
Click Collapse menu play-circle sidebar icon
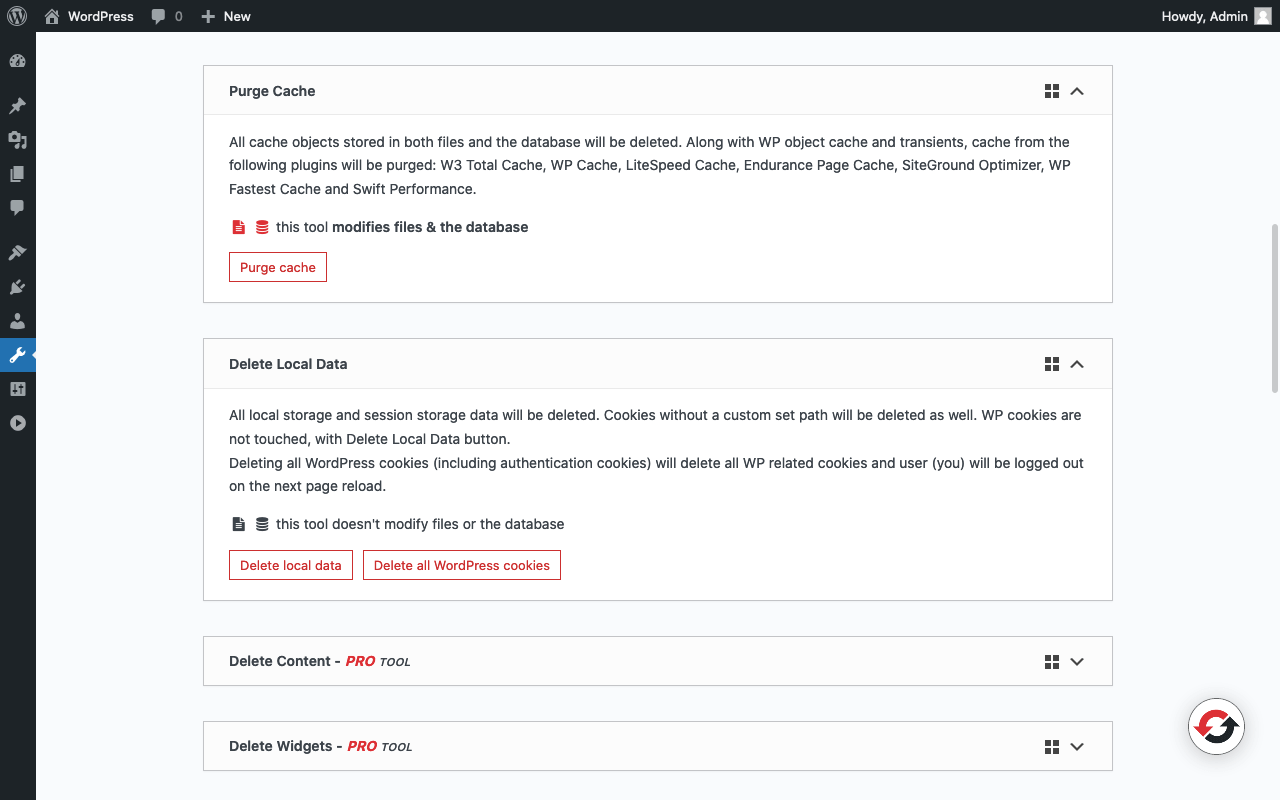tap(17, 423)
